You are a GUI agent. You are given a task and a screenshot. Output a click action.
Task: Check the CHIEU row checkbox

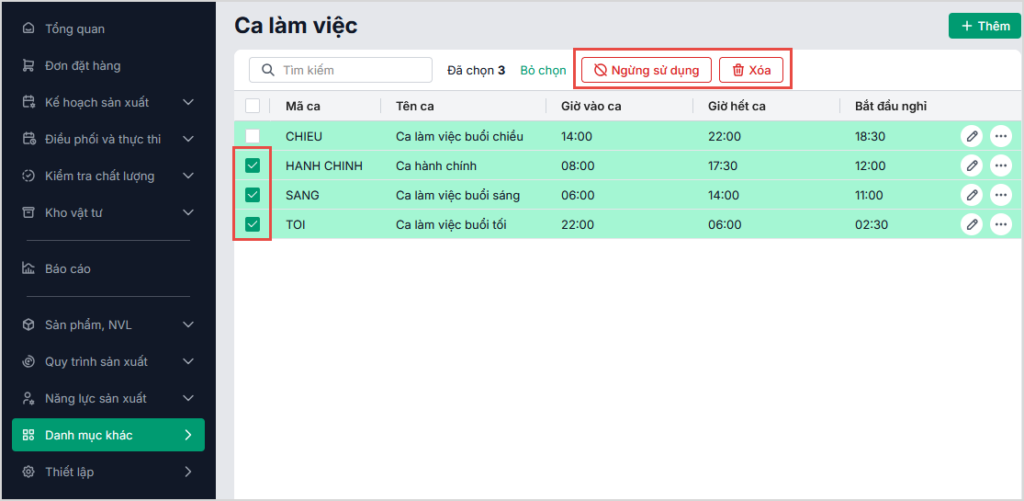tap(252, 136)
